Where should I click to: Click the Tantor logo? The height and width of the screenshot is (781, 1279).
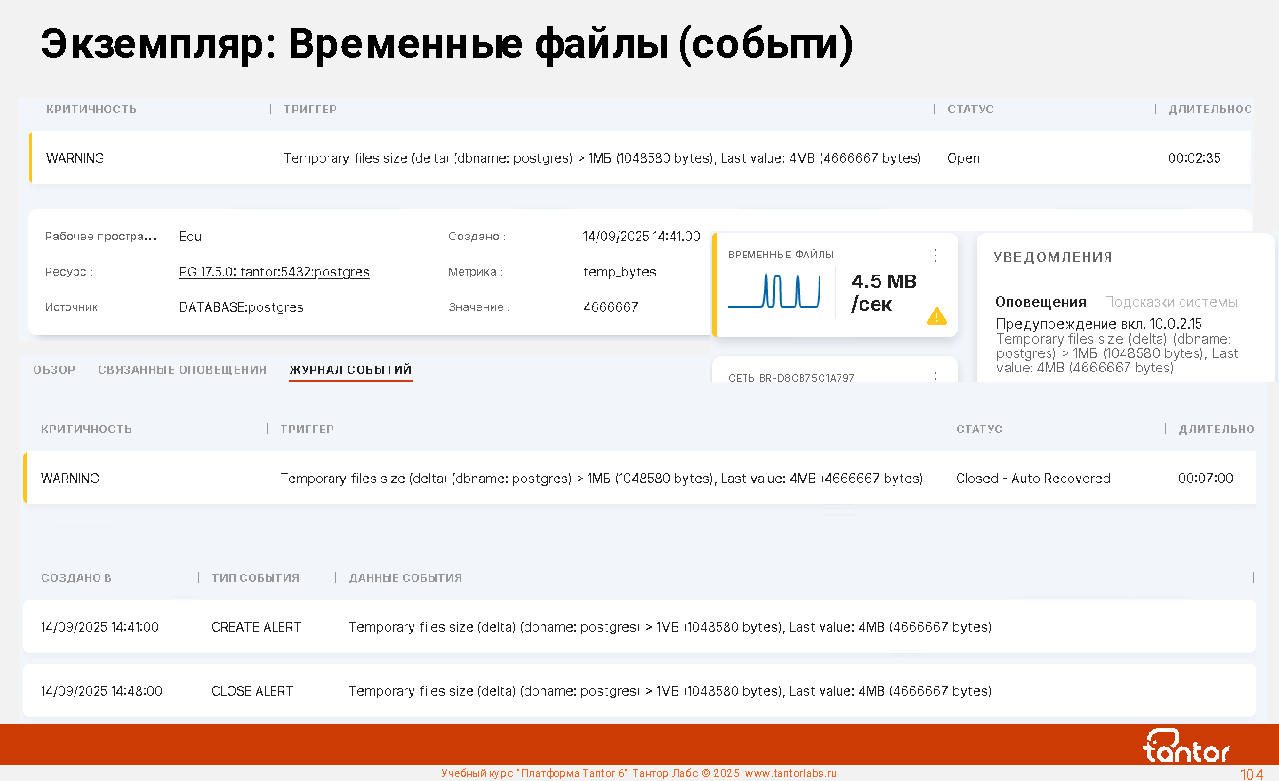[x=1186, y=746]
